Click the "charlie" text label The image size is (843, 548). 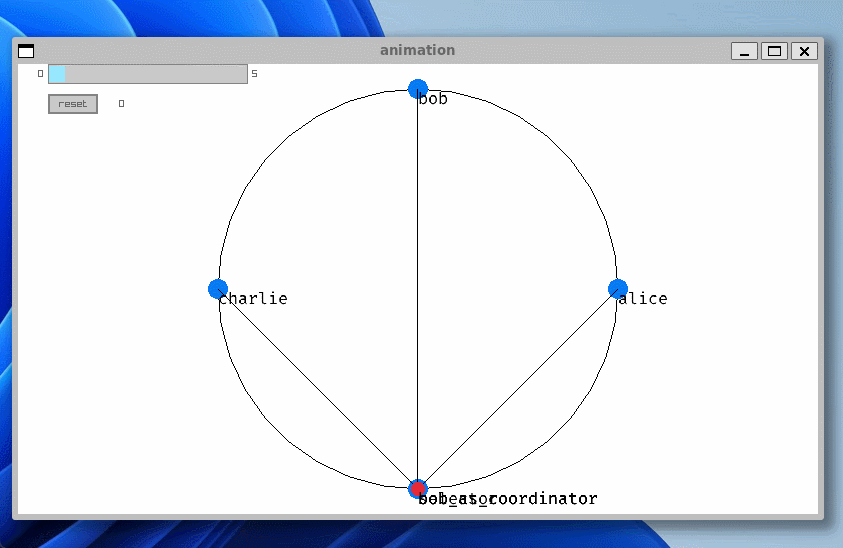click(255, 299)
